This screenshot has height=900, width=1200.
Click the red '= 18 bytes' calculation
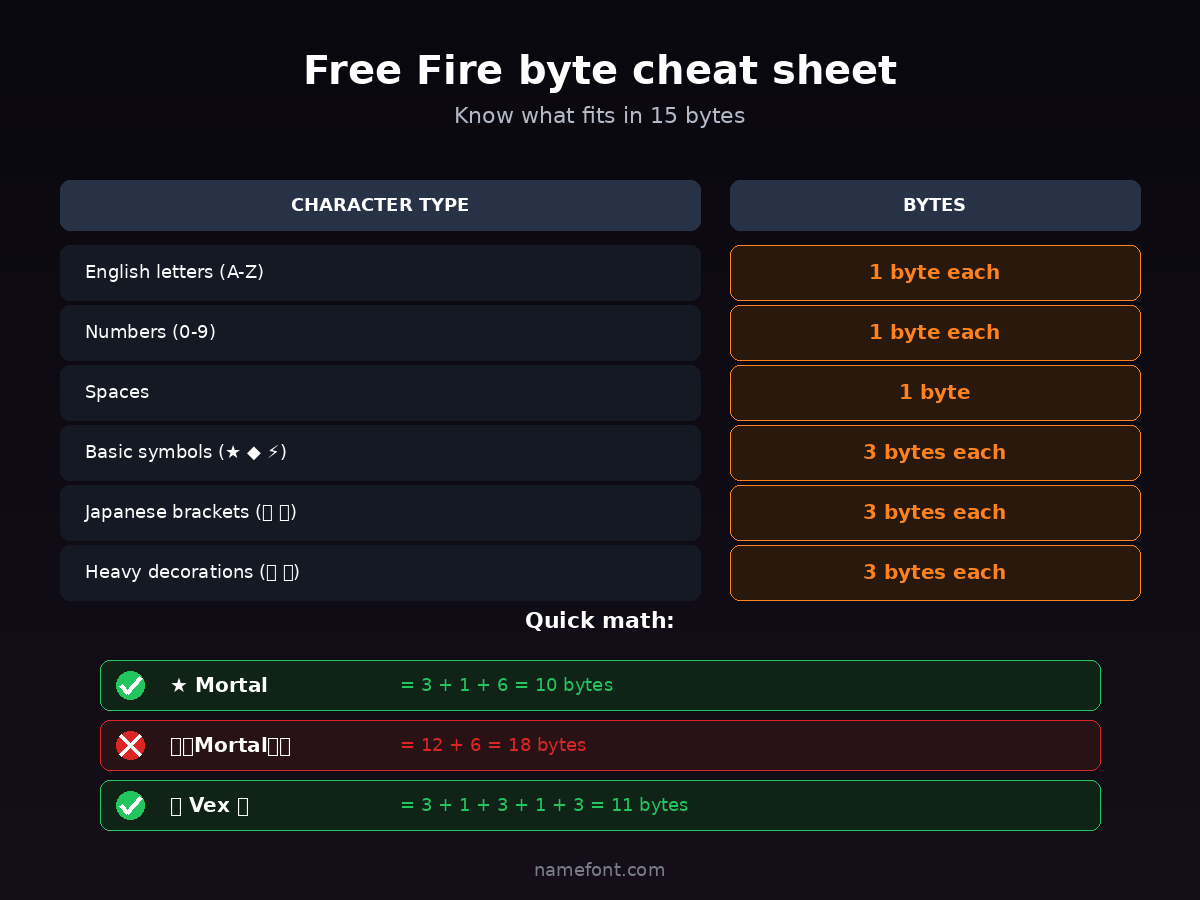pyautogui.click(x=493, y=745)
